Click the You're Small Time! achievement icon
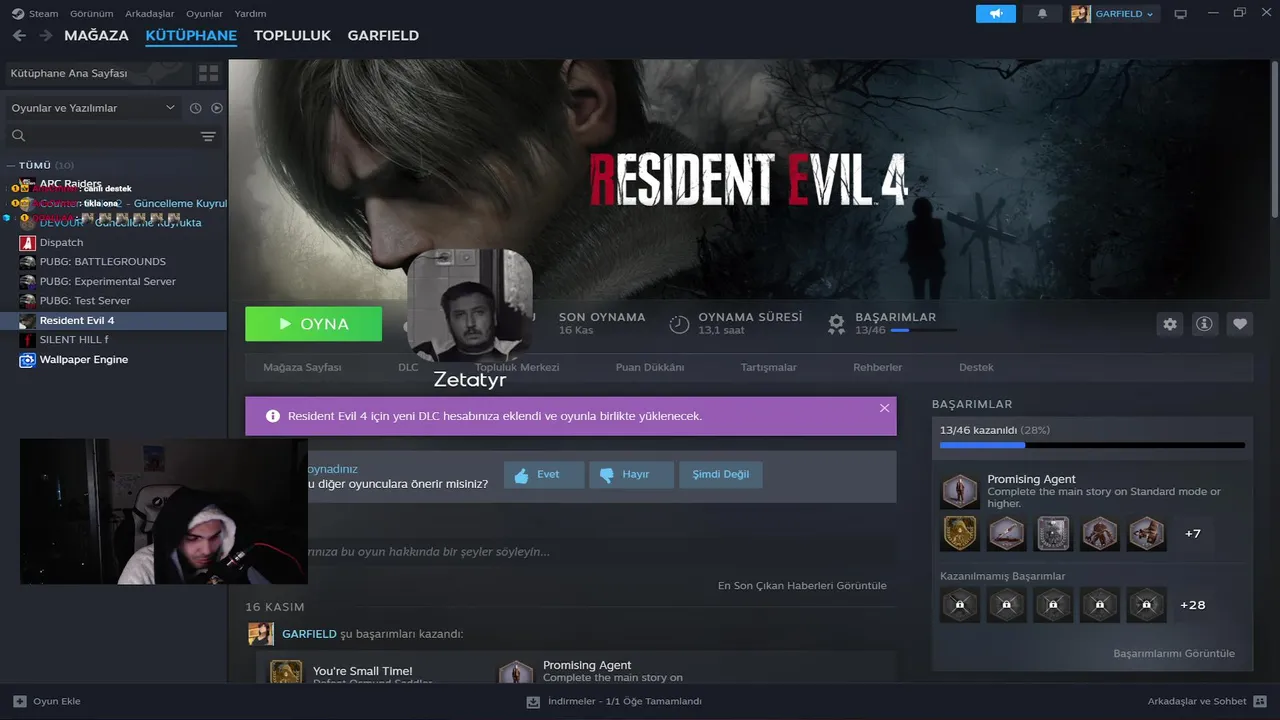Image resolution: width=1280 pixels, height=720 pixels. (286, 671)
